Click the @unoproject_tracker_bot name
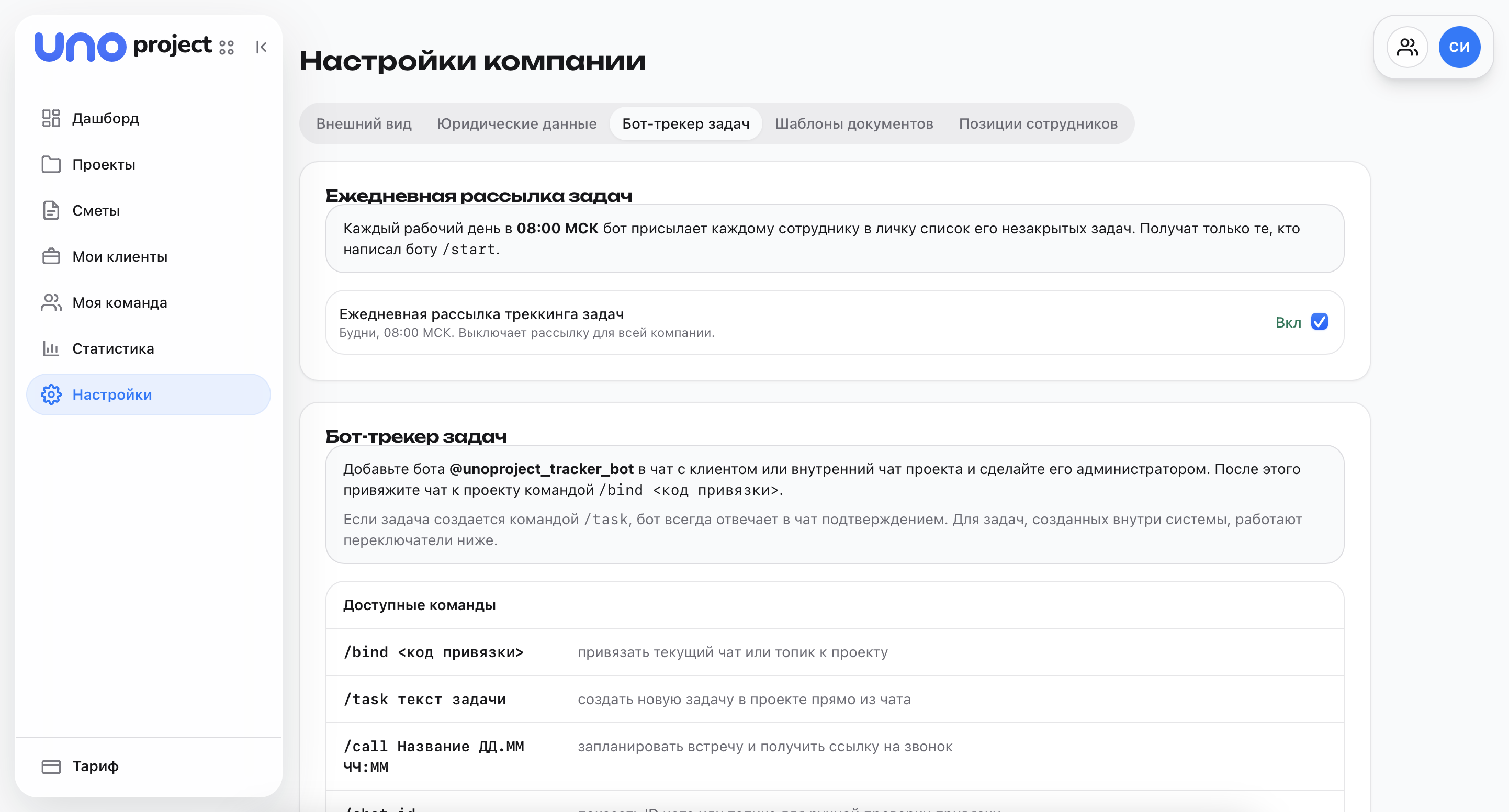1509x812 pixels. coord(540,469)
